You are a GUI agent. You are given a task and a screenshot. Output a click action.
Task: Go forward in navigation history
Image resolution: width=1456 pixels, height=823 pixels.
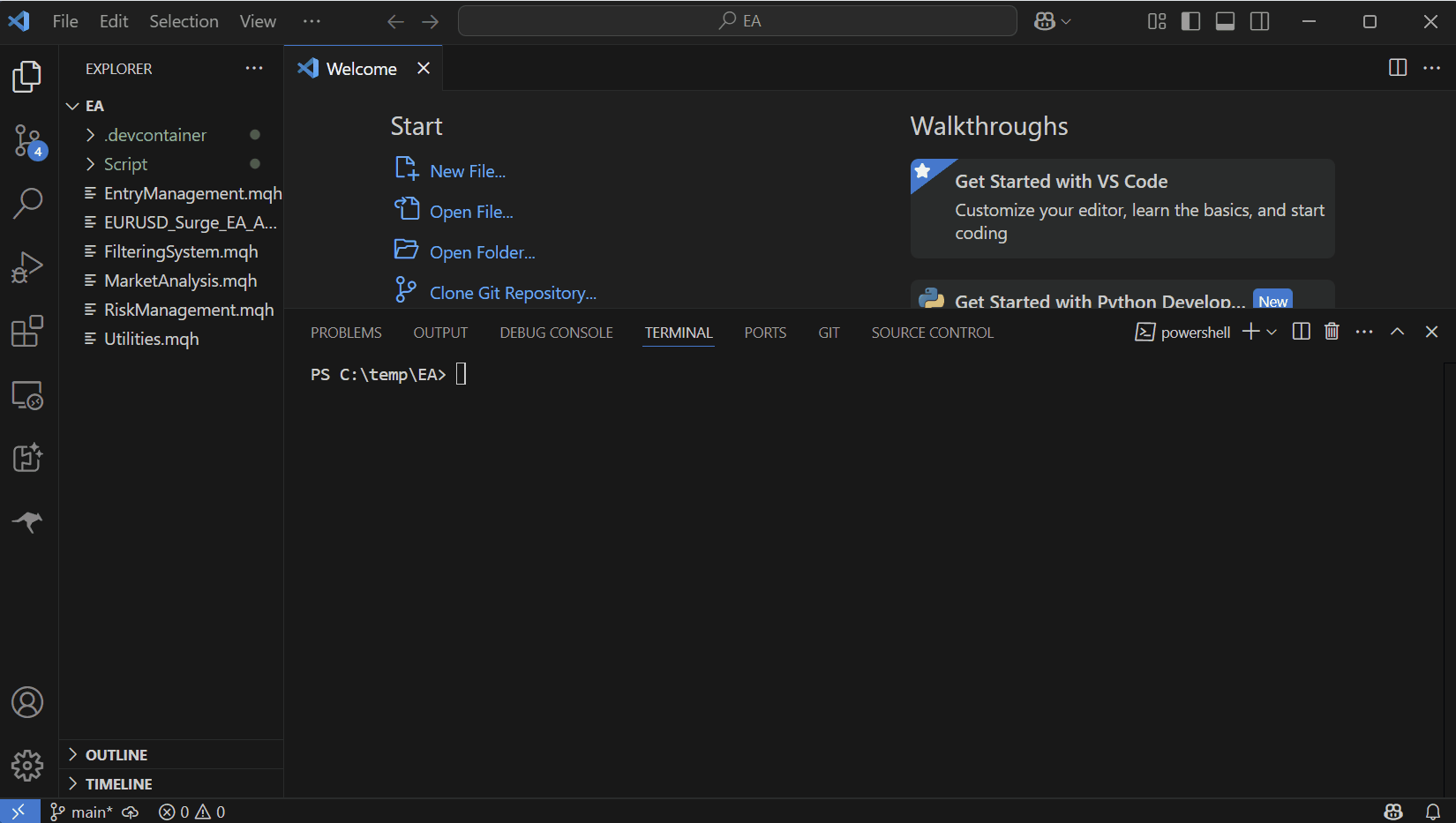pyautogui.click(x=430, y=21)
